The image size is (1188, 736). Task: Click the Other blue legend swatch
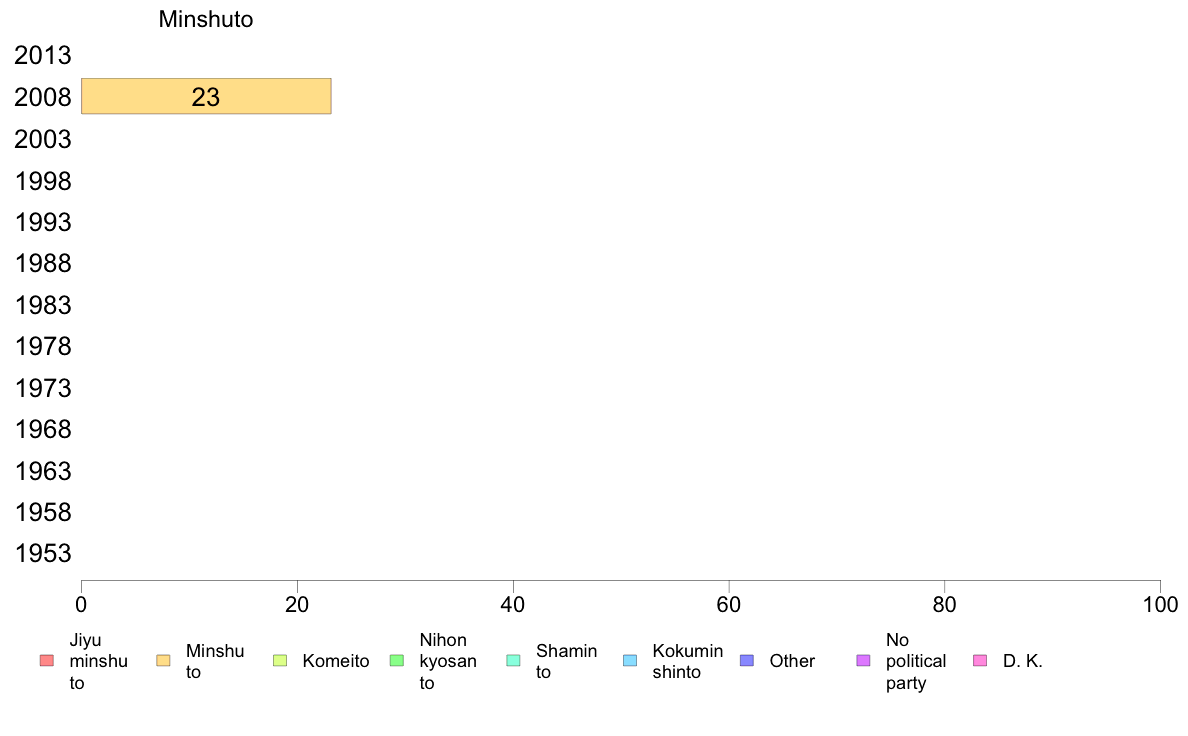click(746, 661)
